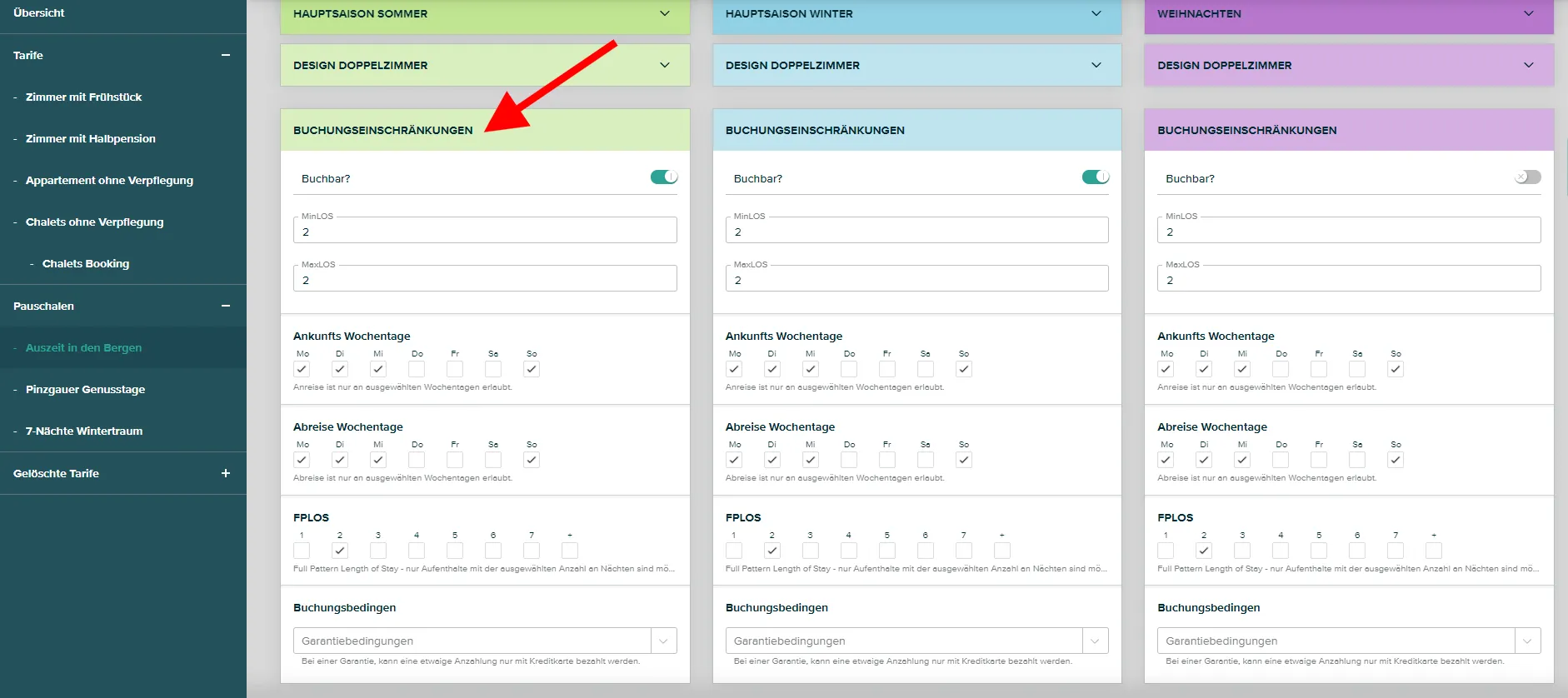Viewport: 1568px width, 698px height.
Task: Check FPLOS 3 nights in summer column
Action: pyautogui.click(x=378, y=551)
